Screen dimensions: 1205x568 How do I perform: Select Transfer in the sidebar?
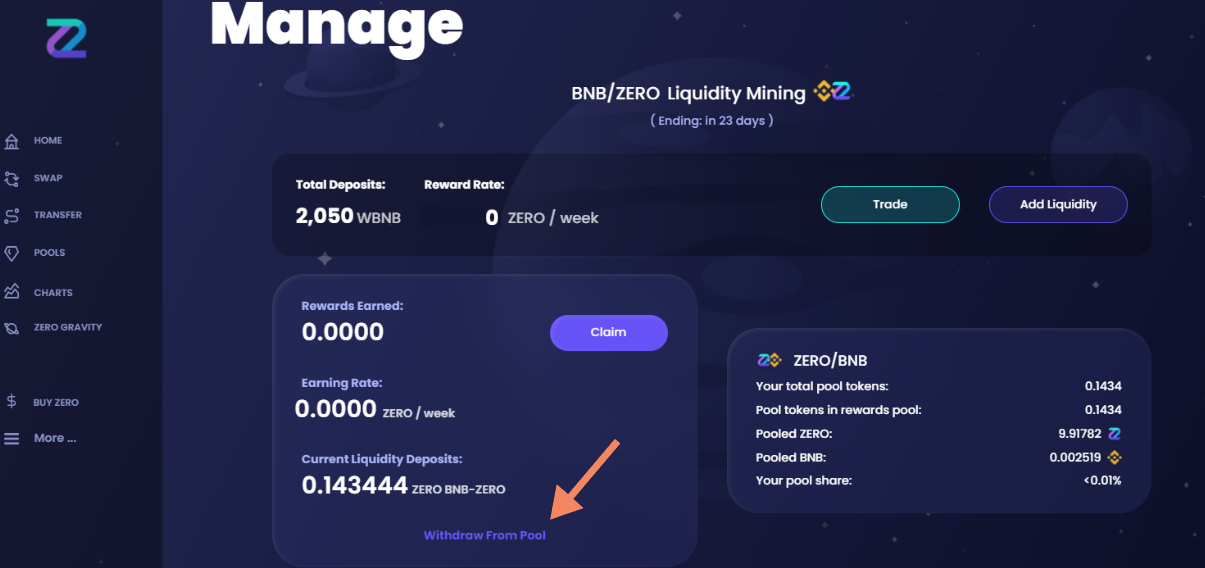coord(58,215)
